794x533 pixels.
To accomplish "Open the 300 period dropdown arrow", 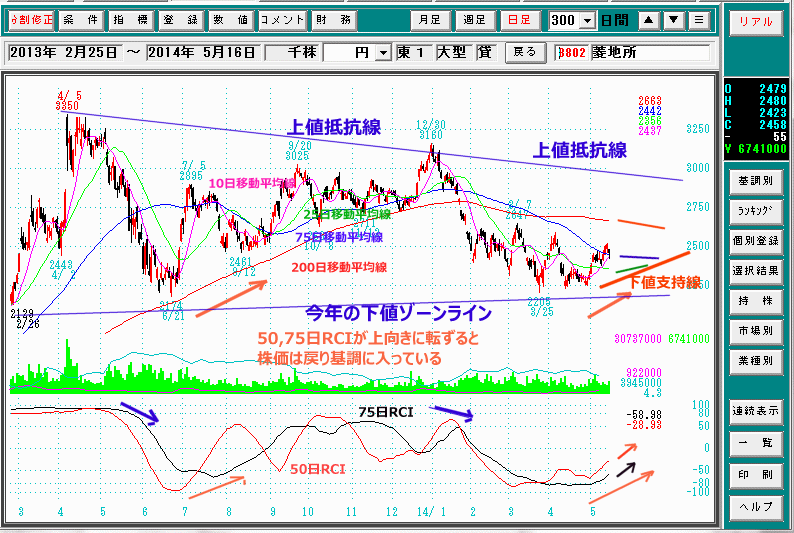I will point(587,21).
